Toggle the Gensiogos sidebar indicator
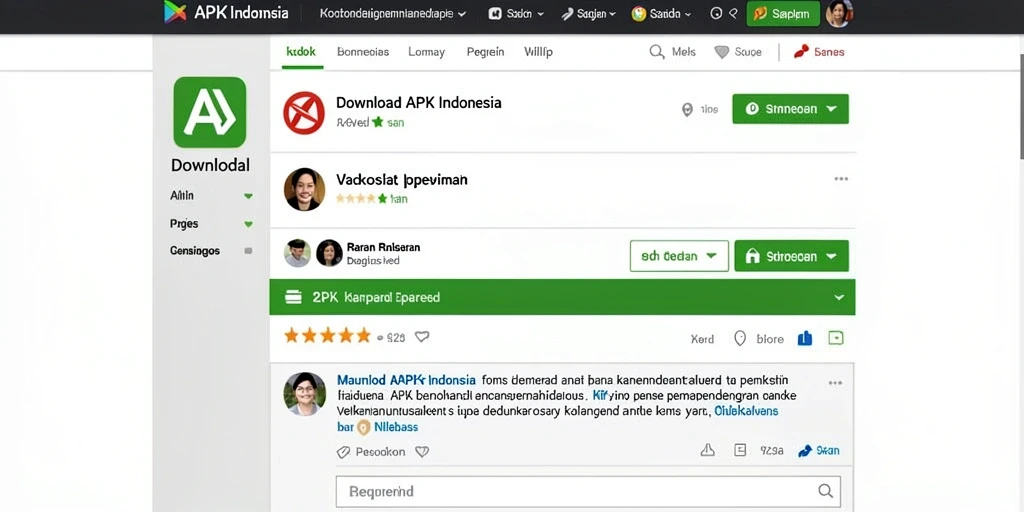 click(248, 251)
